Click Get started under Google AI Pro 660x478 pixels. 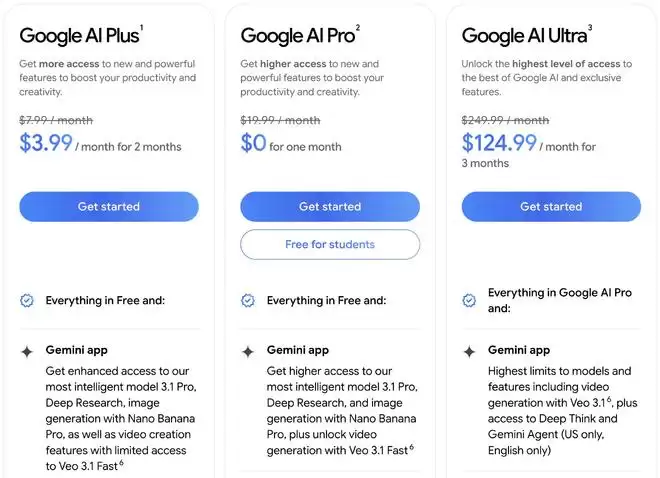click(x=330, y=207)
